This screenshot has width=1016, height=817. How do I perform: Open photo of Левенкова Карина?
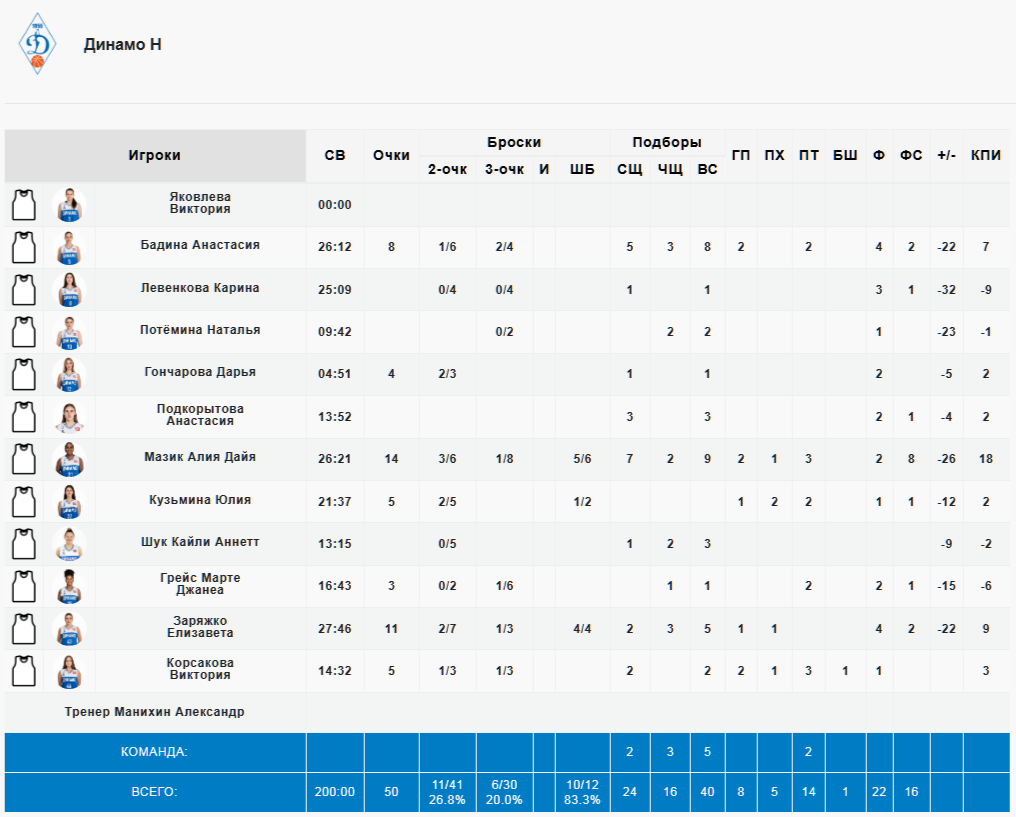[x=69, y=290]
